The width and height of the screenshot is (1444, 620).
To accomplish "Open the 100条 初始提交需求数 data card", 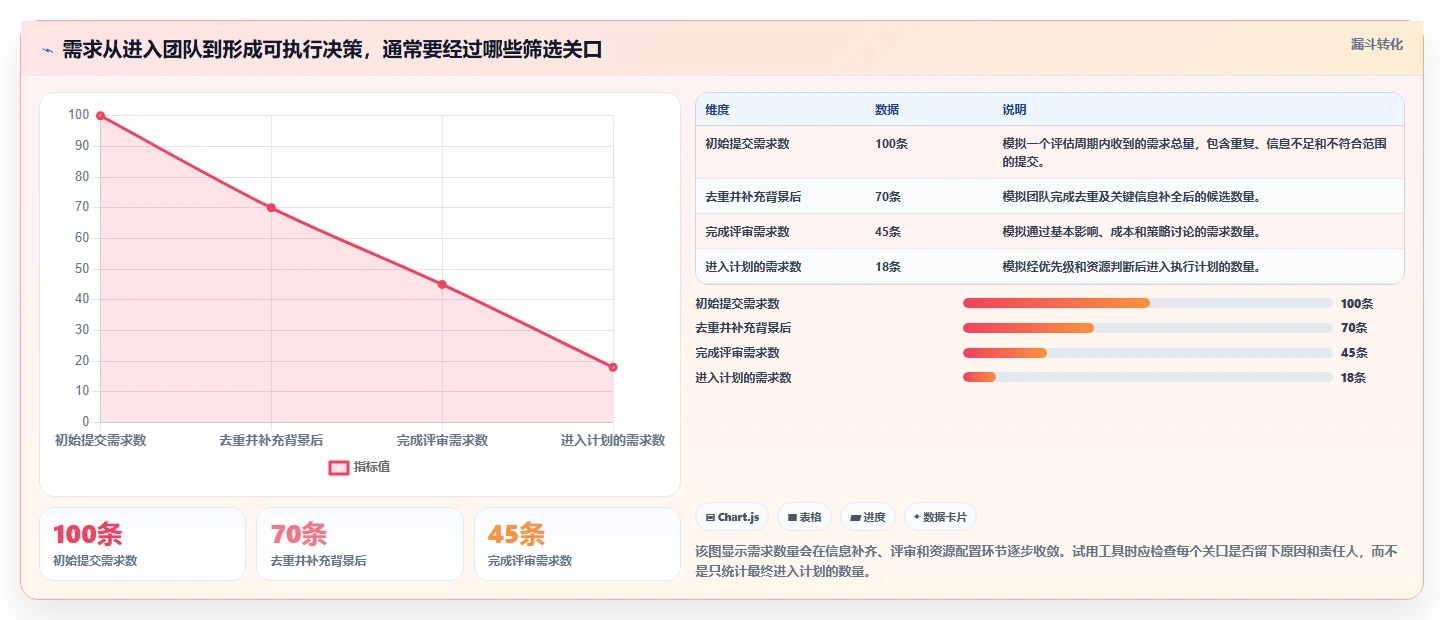I will click(x=142, y=544).
